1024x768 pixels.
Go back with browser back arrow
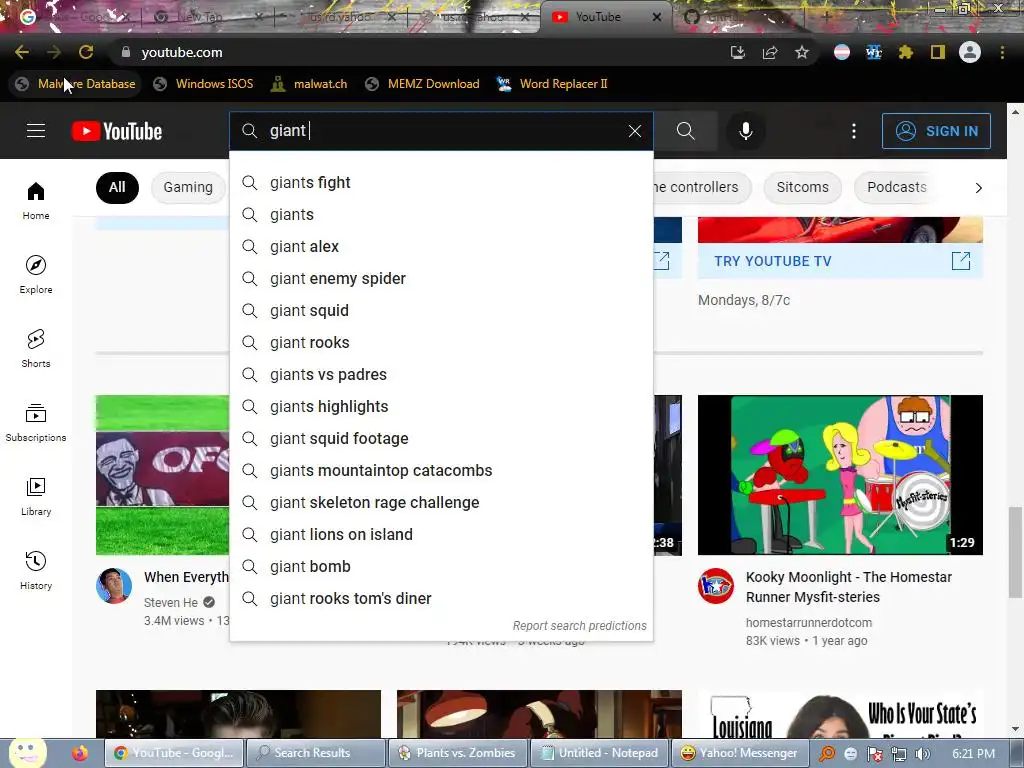coord(22,52)
